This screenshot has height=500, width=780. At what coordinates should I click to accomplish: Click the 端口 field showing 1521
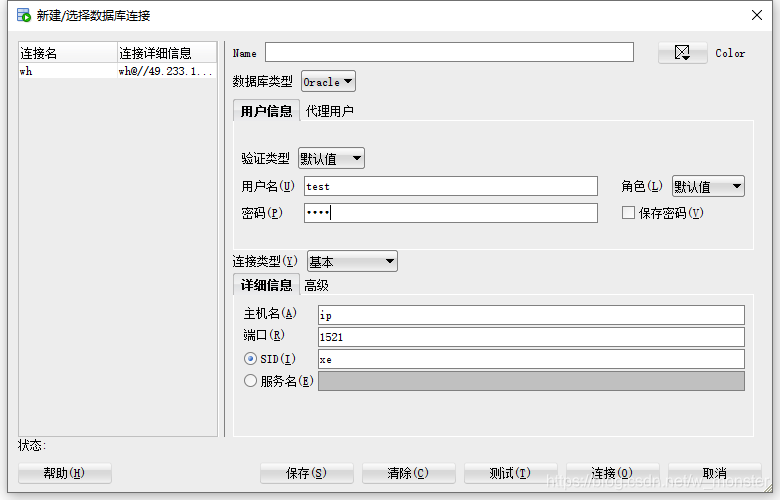531,337
